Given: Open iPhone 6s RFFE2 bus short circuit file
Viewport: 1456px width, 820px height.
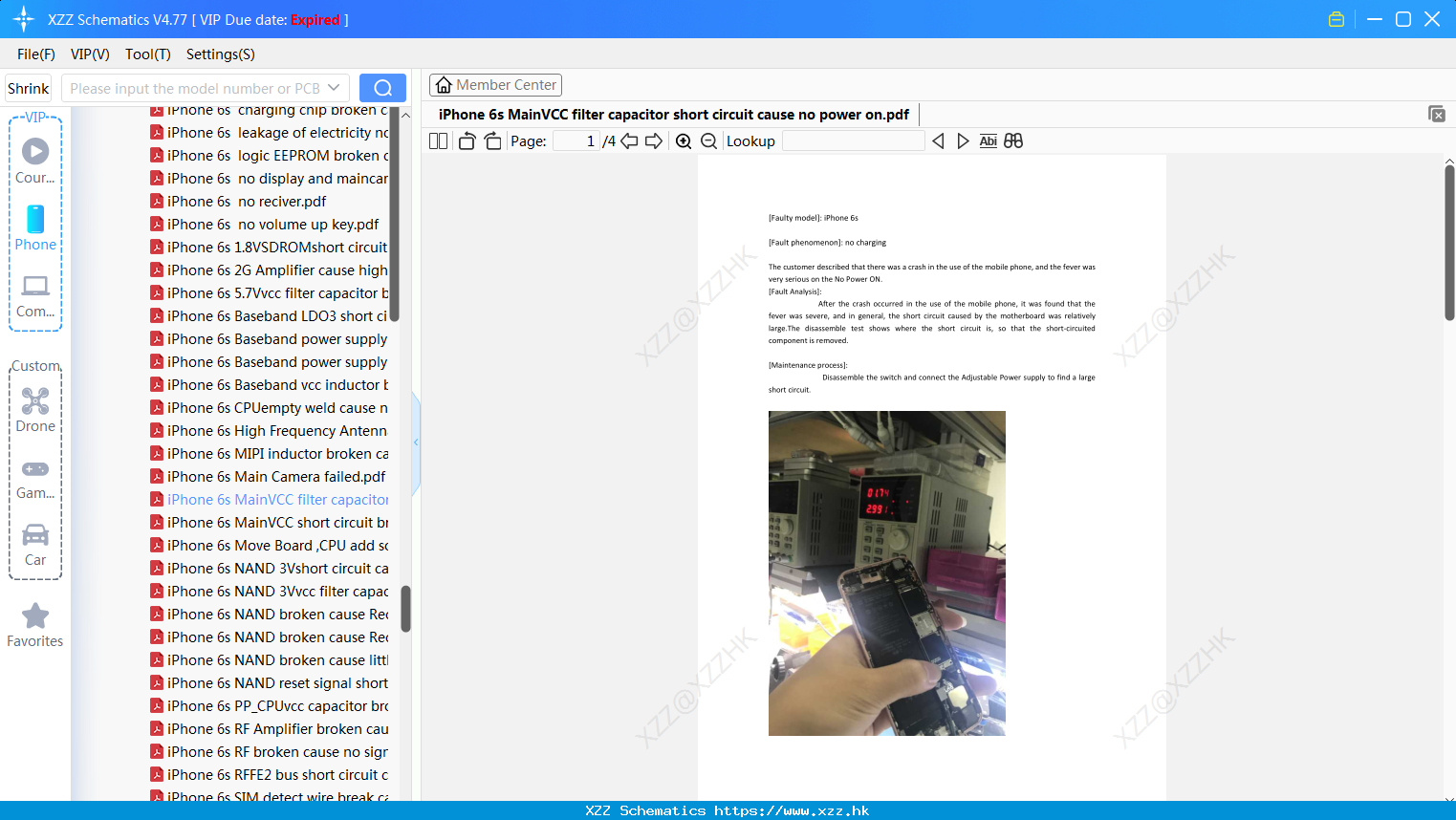Looking at the screenshot, I should click(x=270, y=775).
